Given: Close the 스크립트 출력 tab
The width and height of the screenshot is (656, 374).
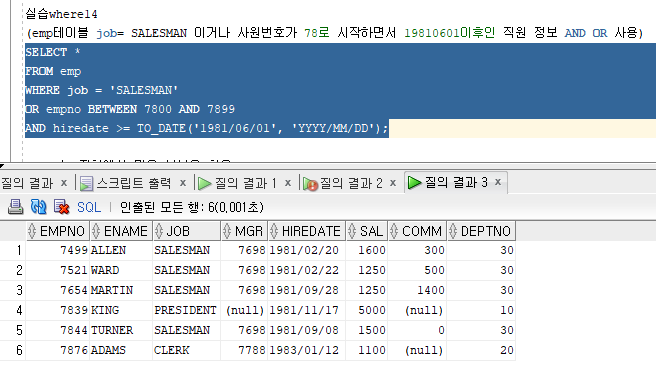Looking at the screenshot, I should click(183, 183).
